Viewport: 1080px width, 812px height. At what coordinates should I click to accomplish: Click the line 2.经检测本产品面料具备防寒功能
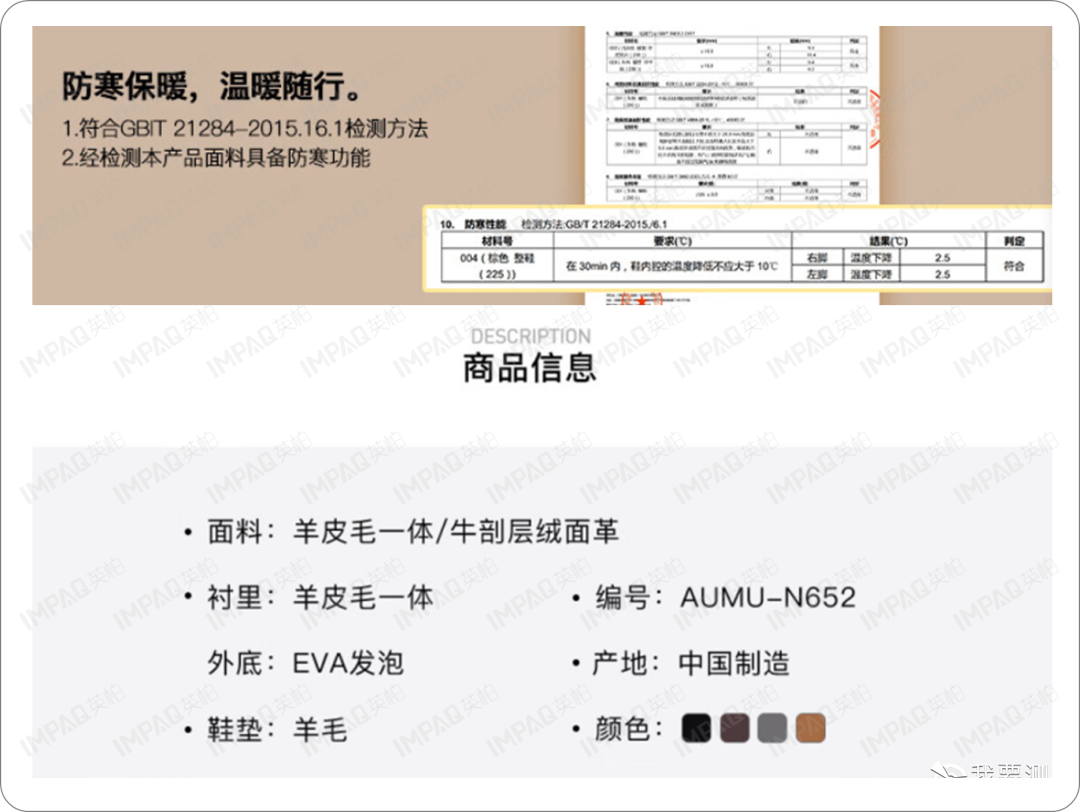click(x=216, y=158)
